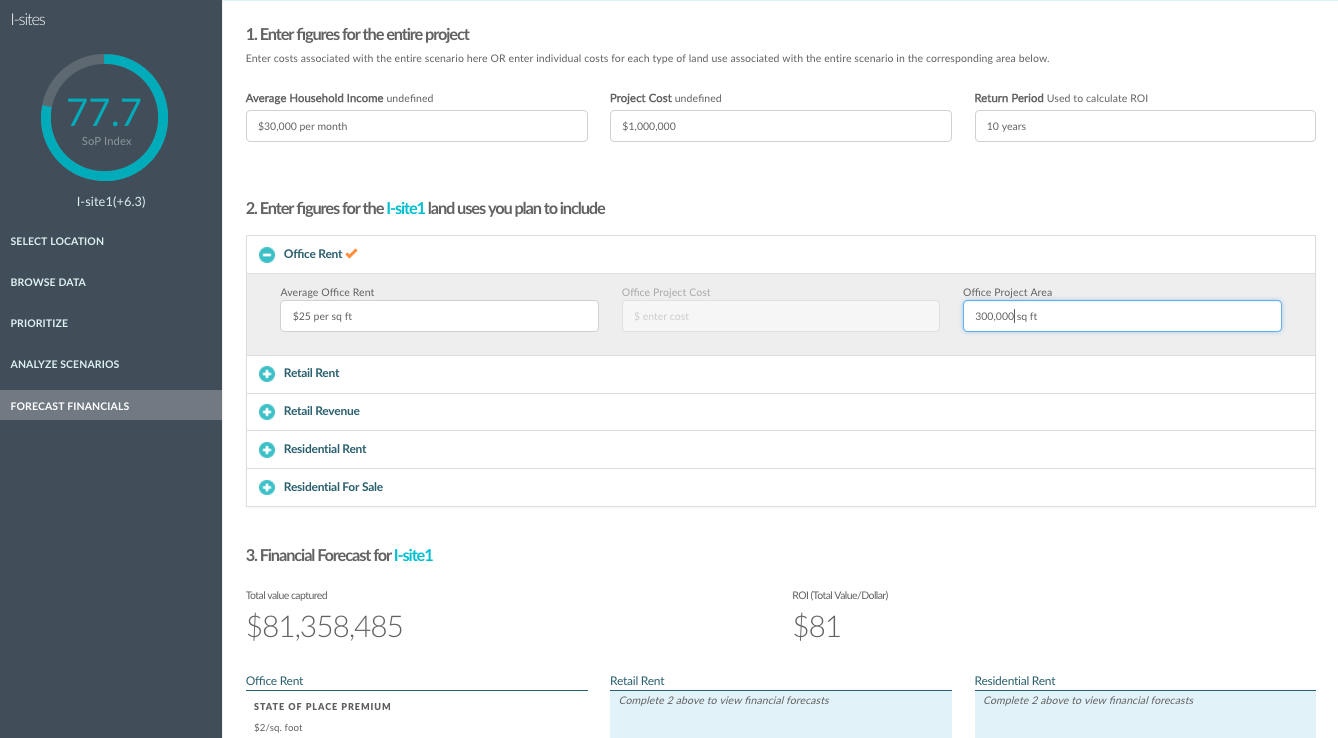
Task: Open the Residential Rent section row
Action: pyautogui.click(x=780, y=450)
